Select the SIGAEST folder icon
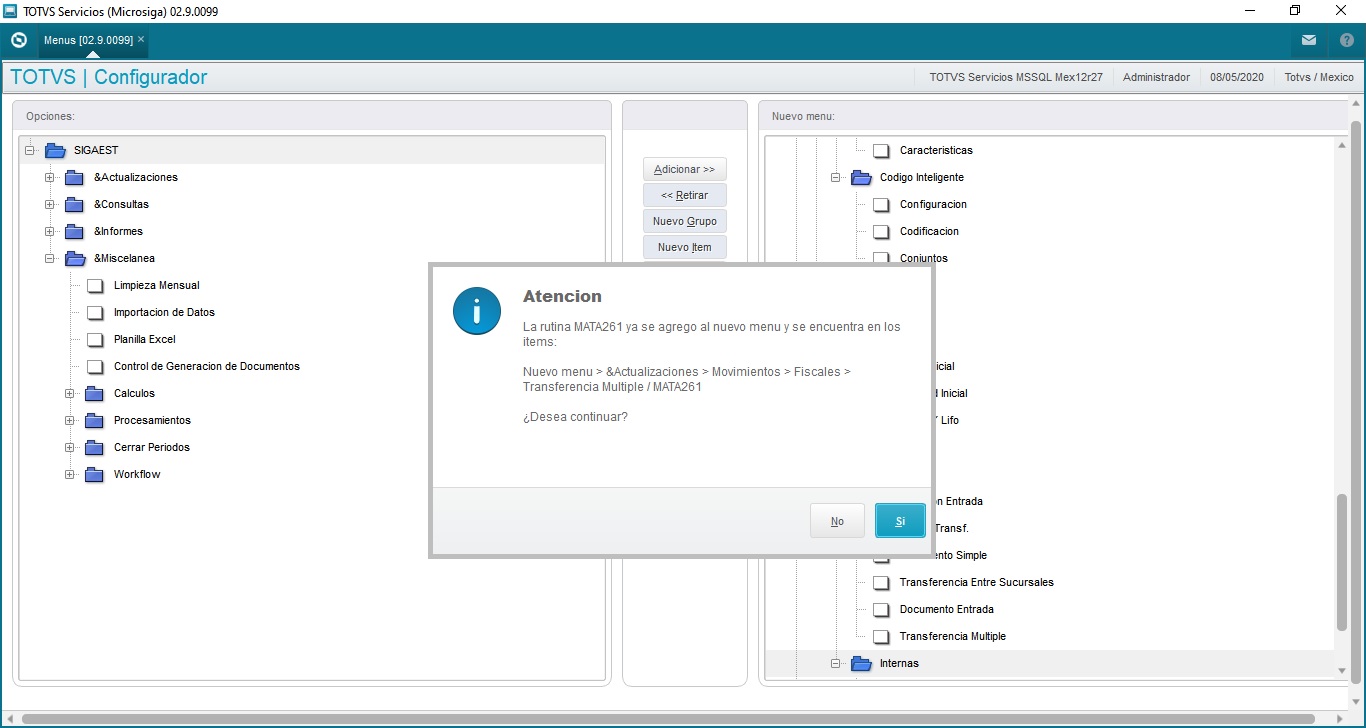1366x728 pixels. click(x=55, y=150)
